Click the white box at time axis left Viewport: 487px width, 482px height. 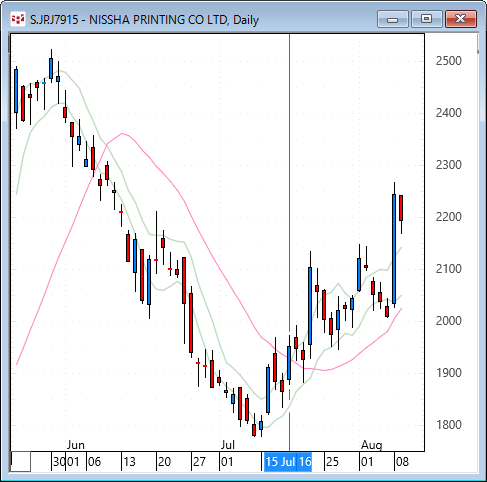(21, 462)
